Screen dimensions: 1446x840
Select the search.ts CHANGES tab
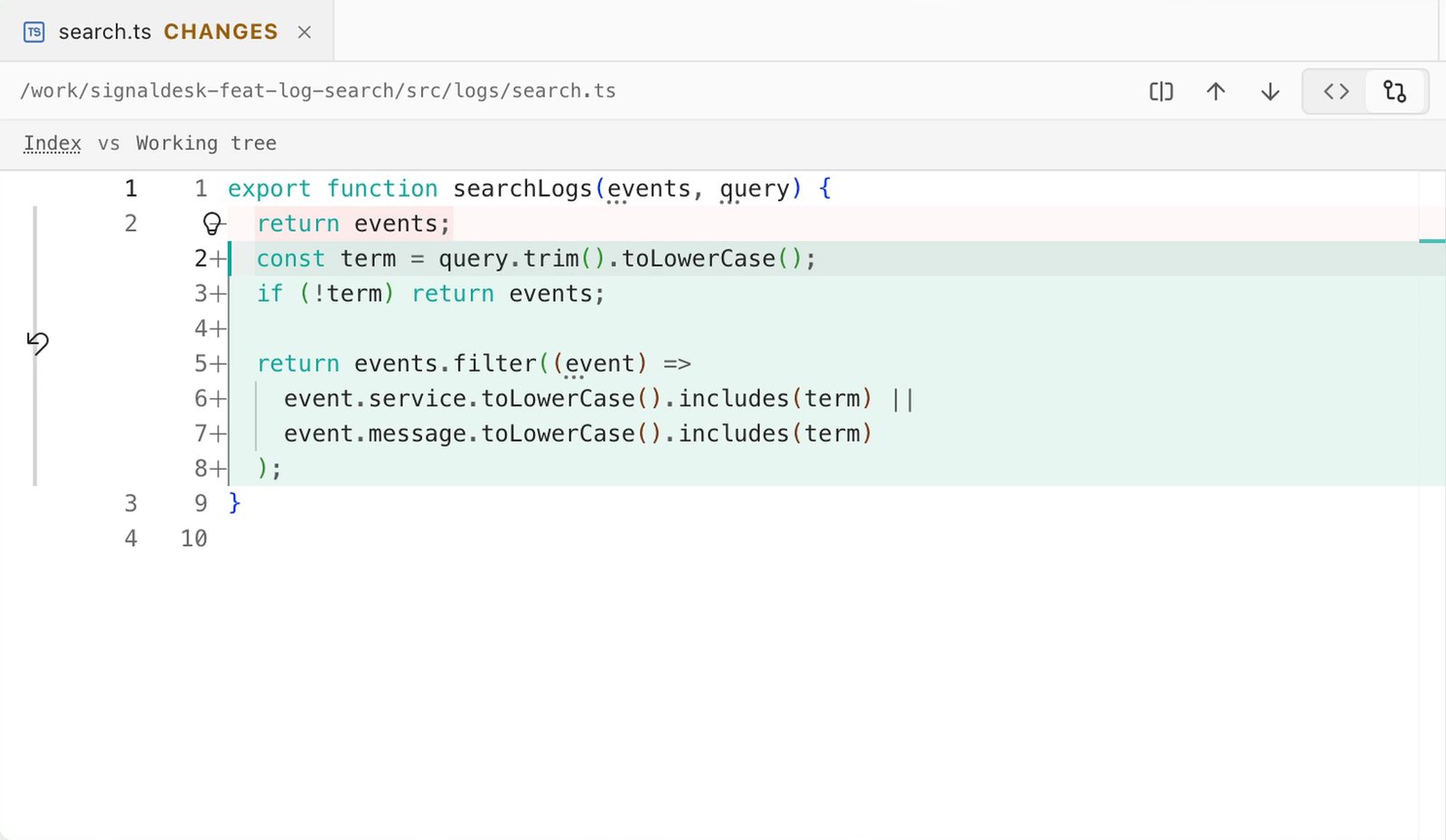pos(167,32)
